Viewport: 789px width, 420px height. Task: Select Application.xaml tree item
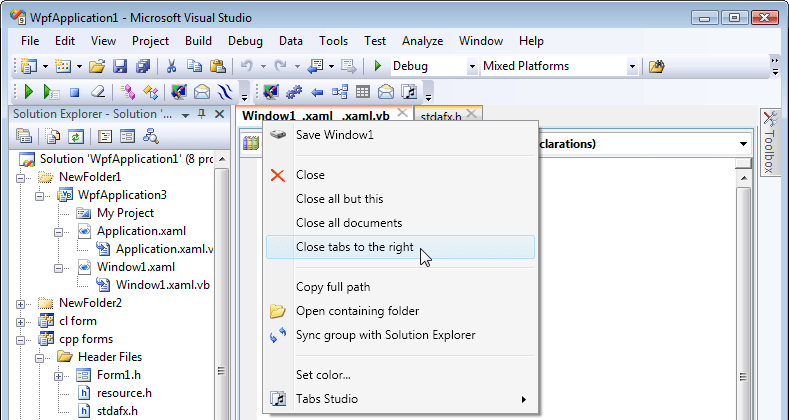141,231
